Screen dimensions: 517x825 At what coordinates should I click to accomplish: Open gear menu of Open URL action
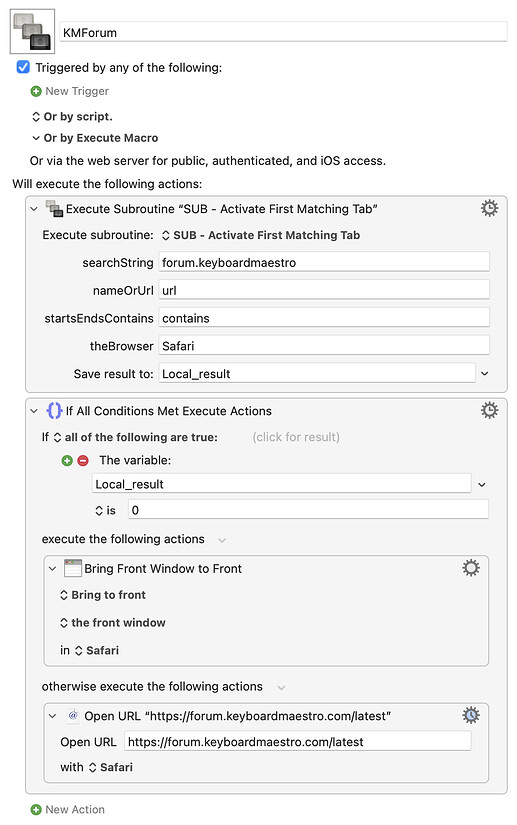pyautogui.click(x=471, y=715)
